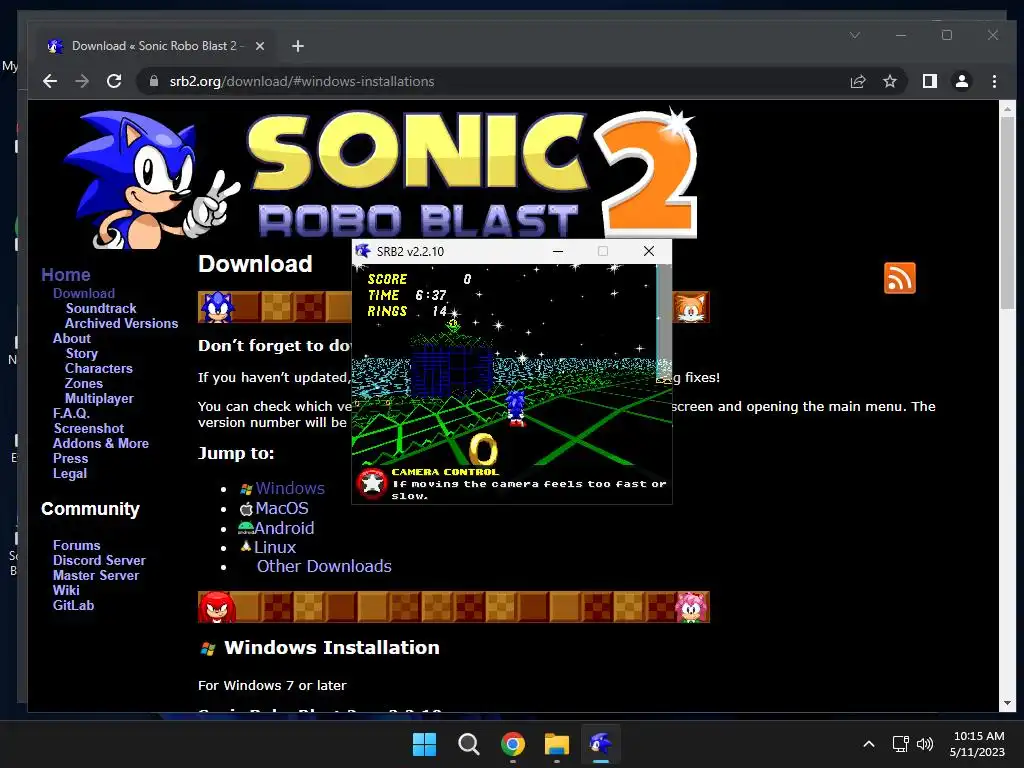Close the Download « Sonic Robo Blast 2 tab
The image size is (1024, 768).
[260, 46]
